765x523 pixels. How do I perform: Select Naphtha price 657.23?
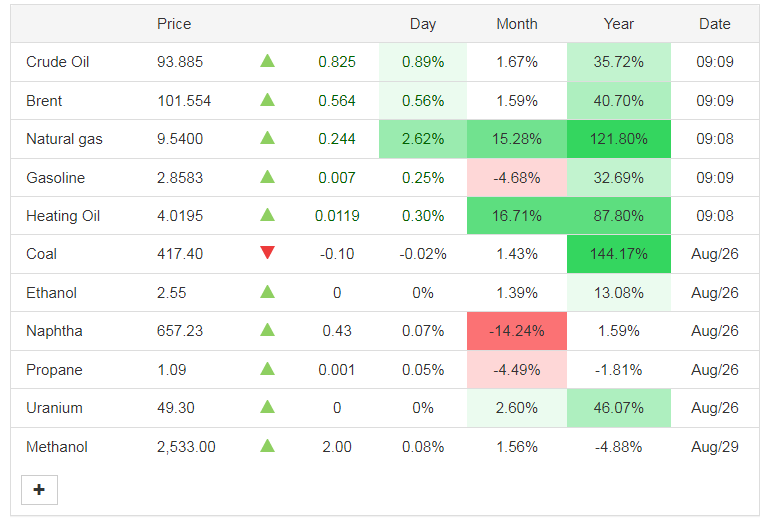pos(180,331)
